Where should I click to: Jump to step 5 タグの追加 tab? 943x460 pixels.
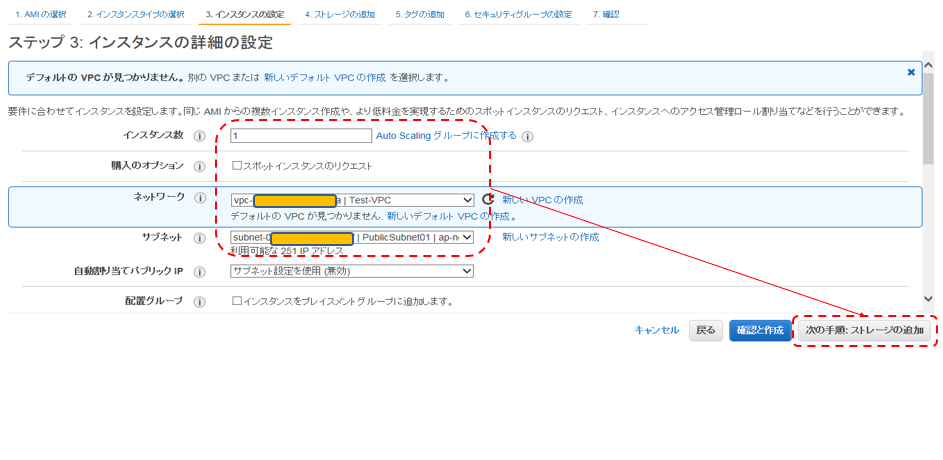pos(420,14)
